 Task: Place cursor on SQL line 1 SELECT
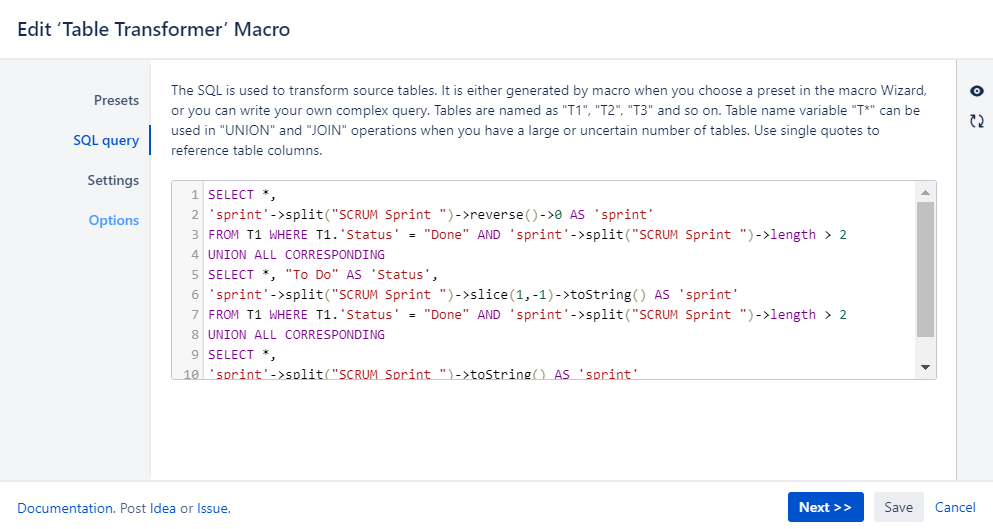pos(231,195)
